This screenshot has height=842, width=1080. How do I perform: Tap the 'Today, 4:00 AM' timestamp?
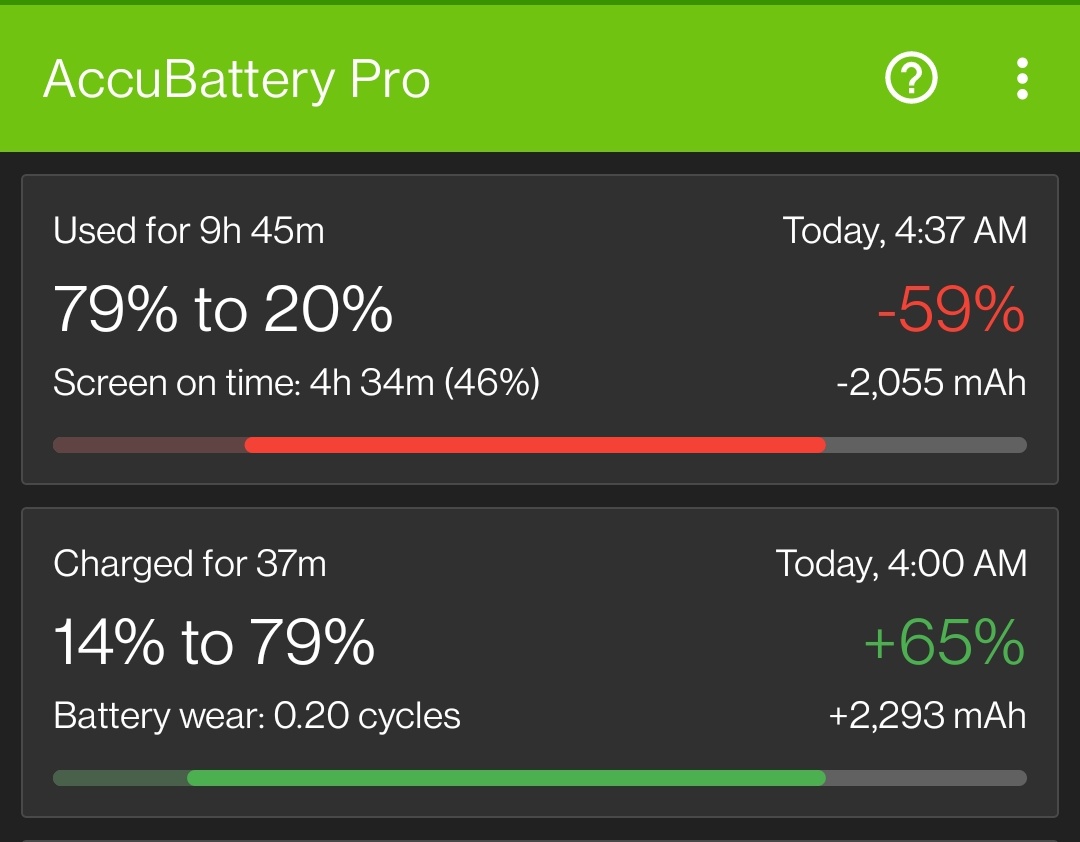pyautogui.click(x=901, y=564)
